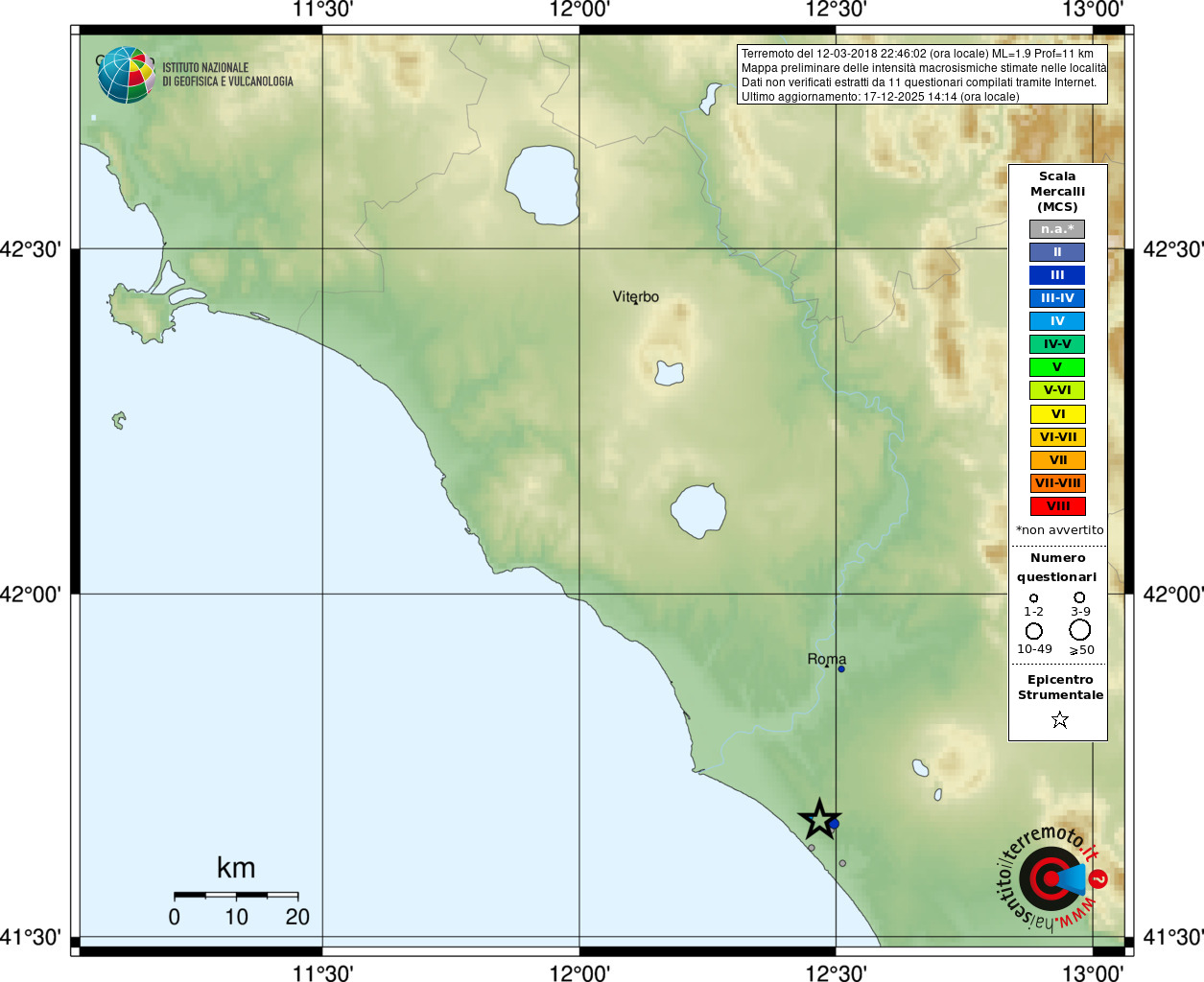Click the large lake north of Viterbo

pyautogui.click(x=543, y=184)
